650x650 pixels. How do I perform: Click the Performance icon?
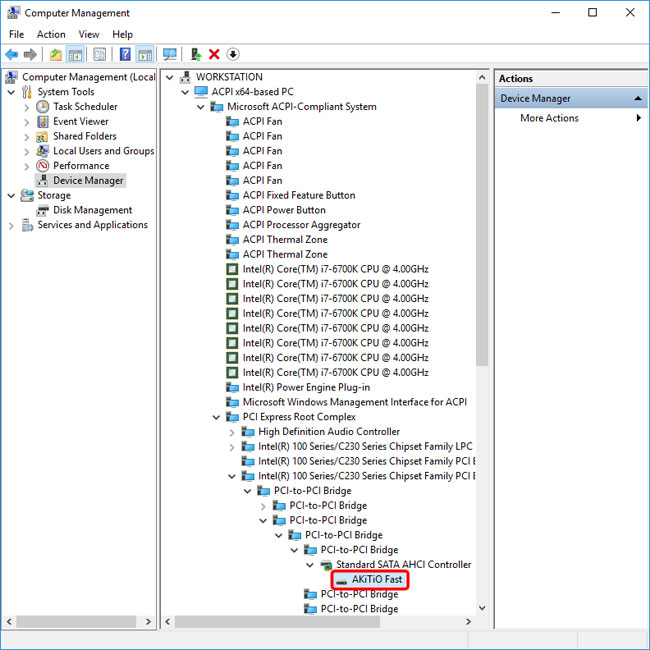click(42, 166)
